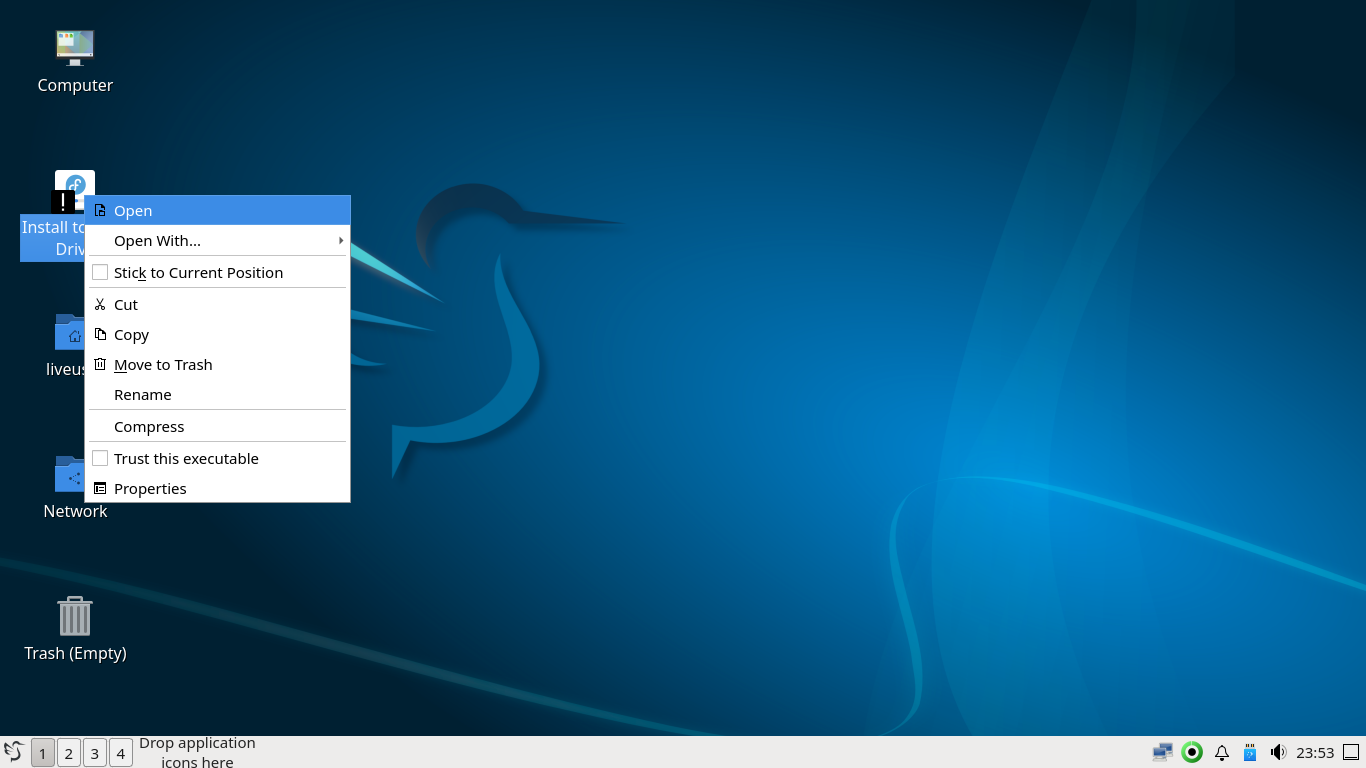Choose Open With... menu entry

pyautogui.click(x=218, y=241)
